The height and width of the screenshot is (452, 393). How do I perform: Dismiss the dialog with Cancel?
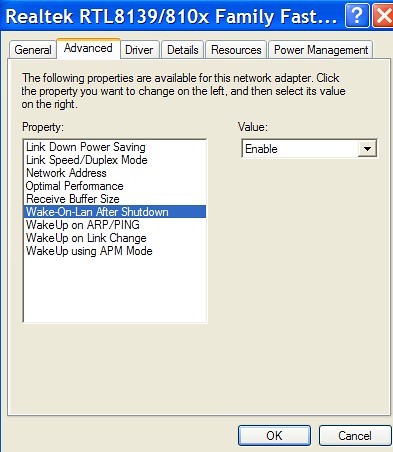pyautogui.click(x=355, y=435)
